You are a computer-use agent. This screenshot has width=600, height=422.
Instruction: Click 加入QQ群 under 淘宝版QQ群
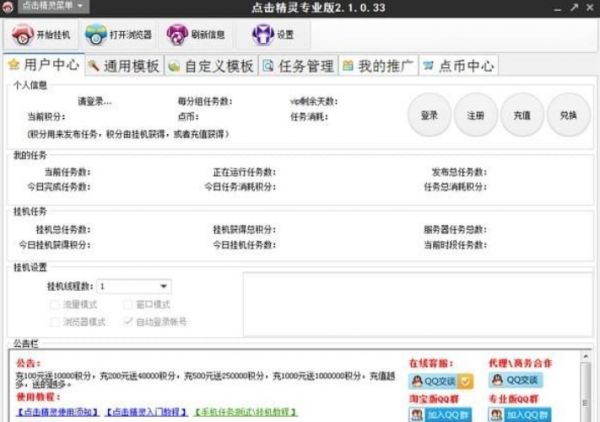440,415
